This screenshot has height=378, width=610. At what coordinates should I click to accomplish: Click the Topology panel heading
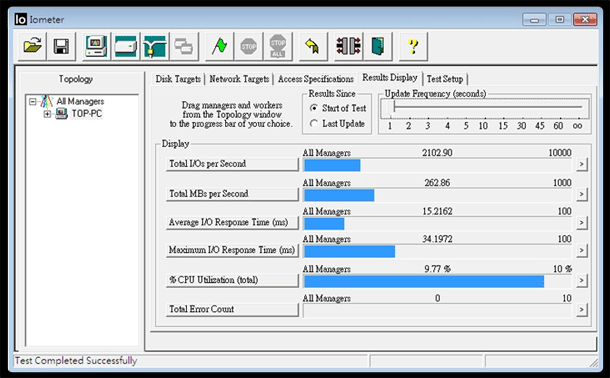point(76,79)
